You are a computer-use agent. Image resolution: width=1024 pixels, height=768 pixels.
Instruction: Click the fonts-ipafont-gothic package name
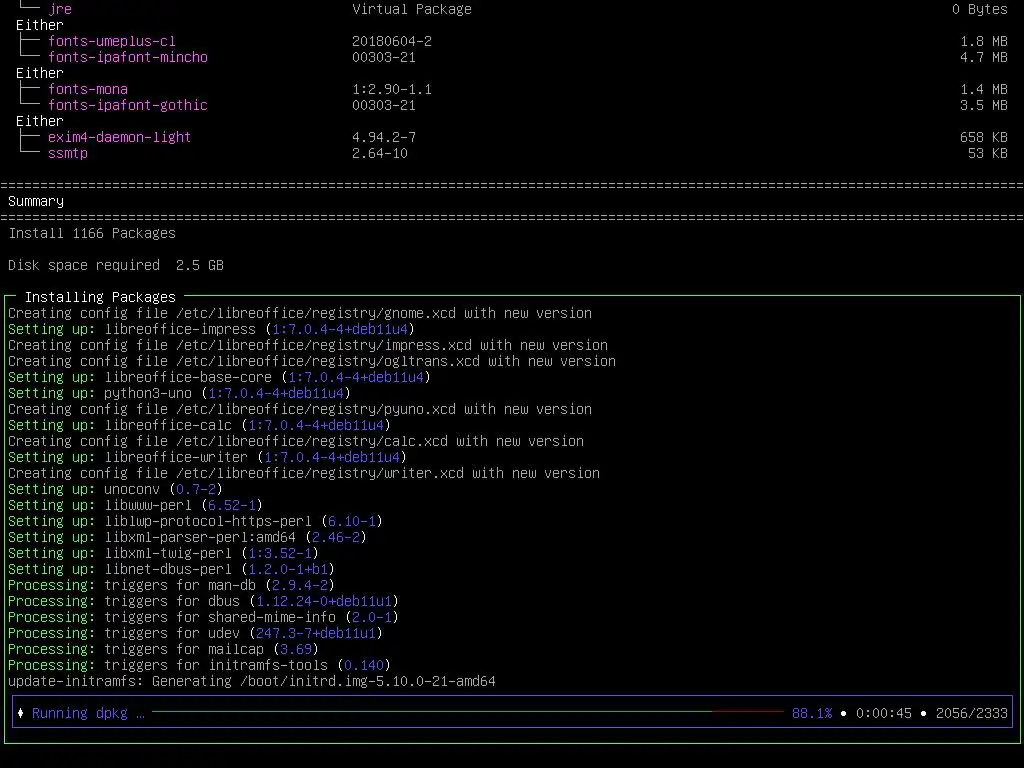[x=128, y=105]
